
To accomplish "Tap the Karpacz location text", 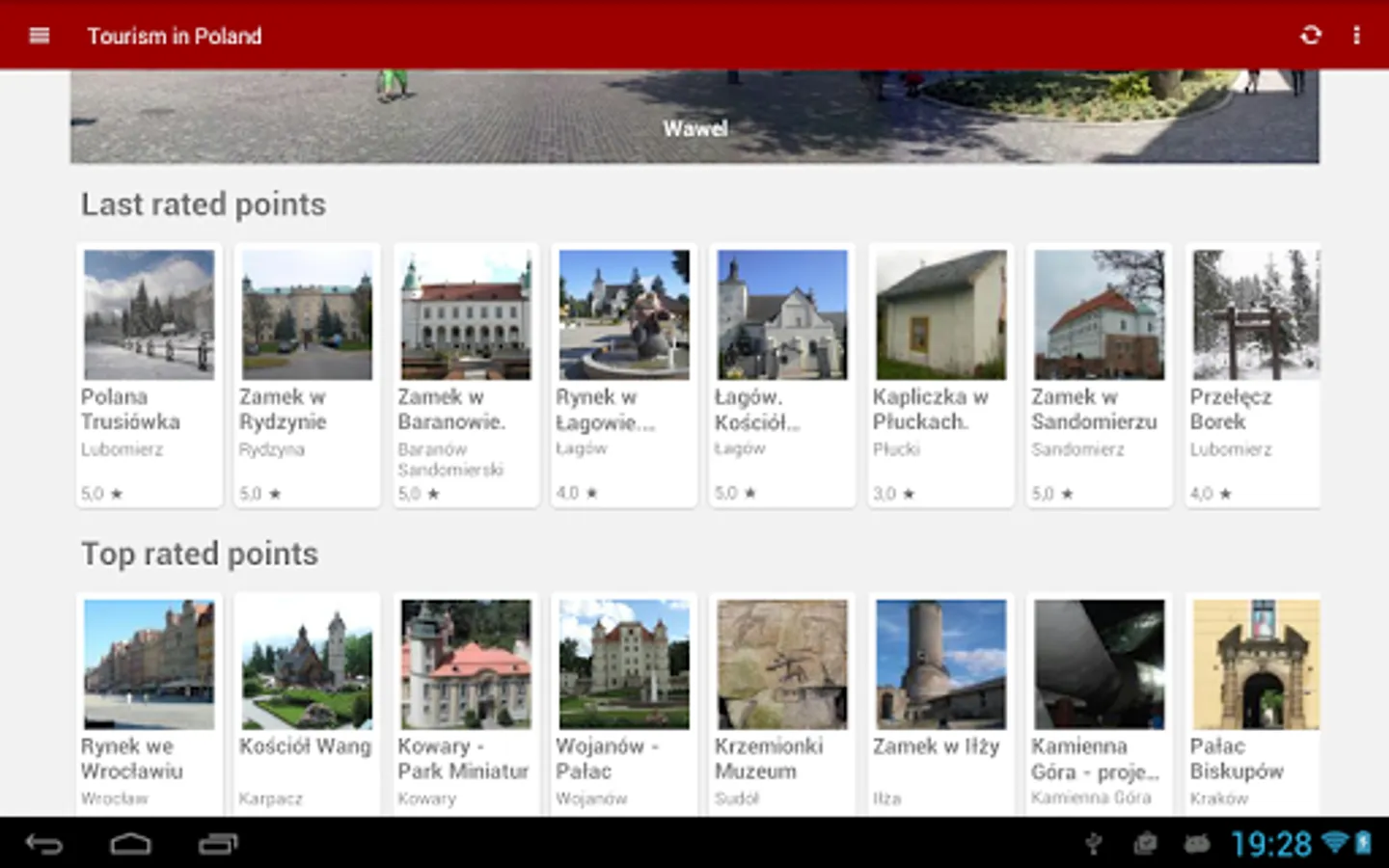I will 271,799.
